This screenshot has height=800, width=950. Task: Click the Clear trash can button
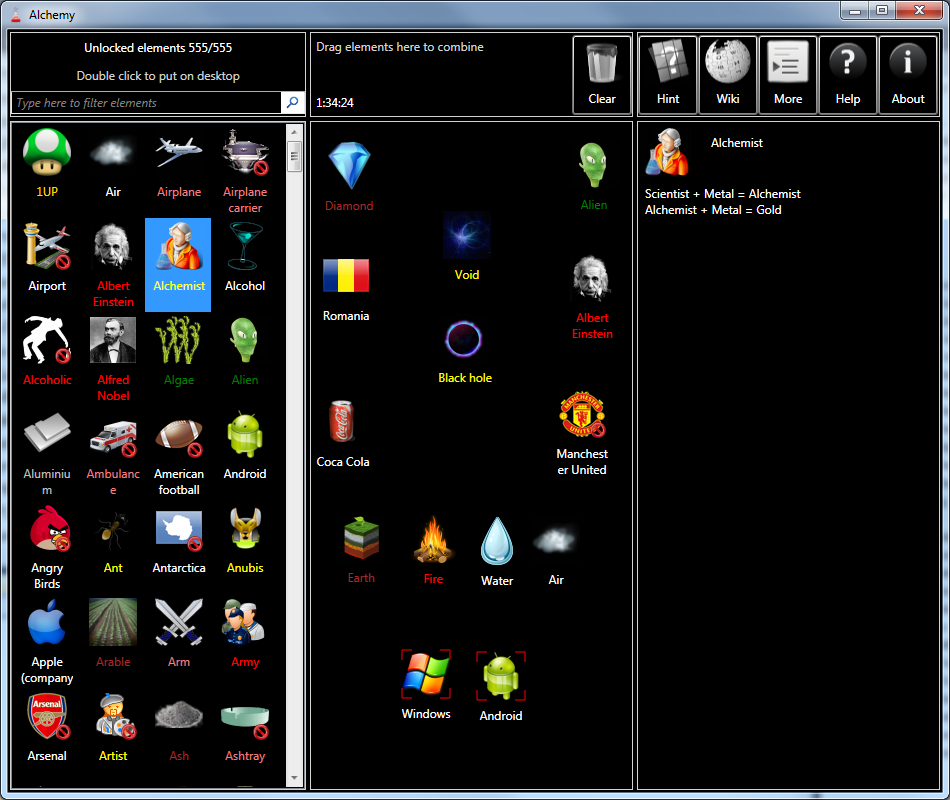(602, 75)
